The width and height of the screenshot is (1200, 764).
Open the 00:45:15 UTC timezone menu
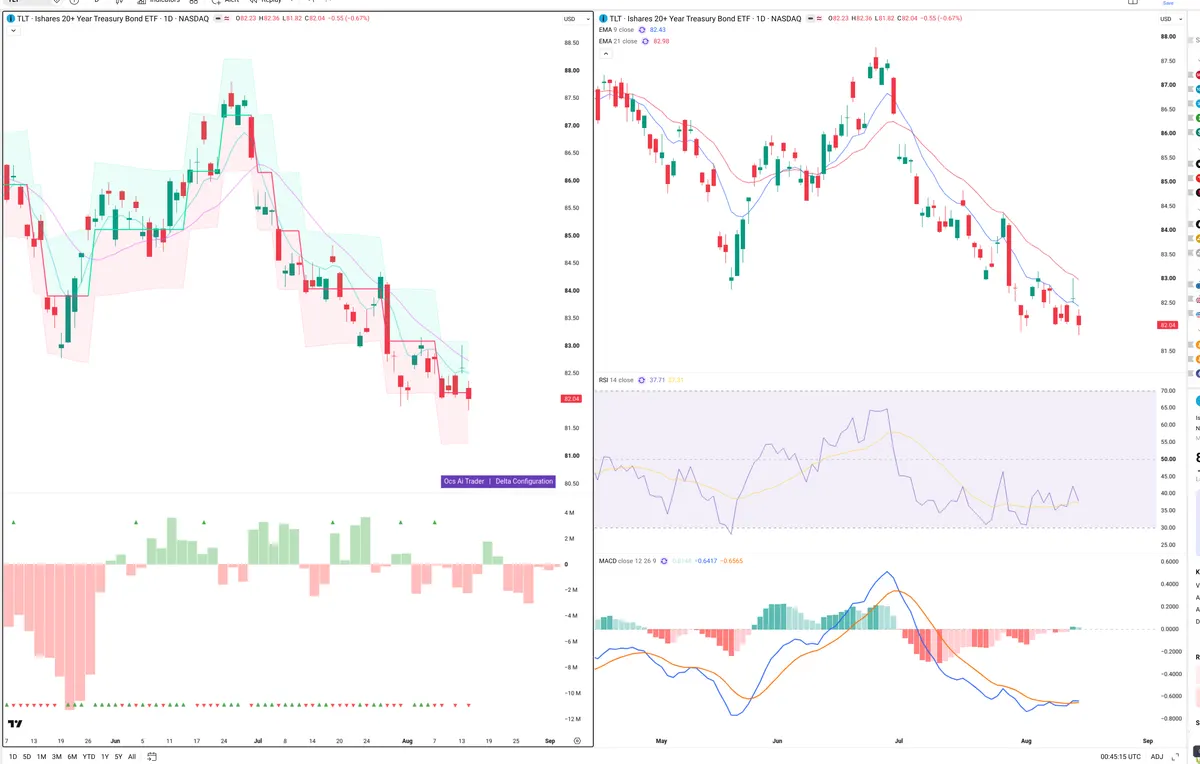point(1120,757)
